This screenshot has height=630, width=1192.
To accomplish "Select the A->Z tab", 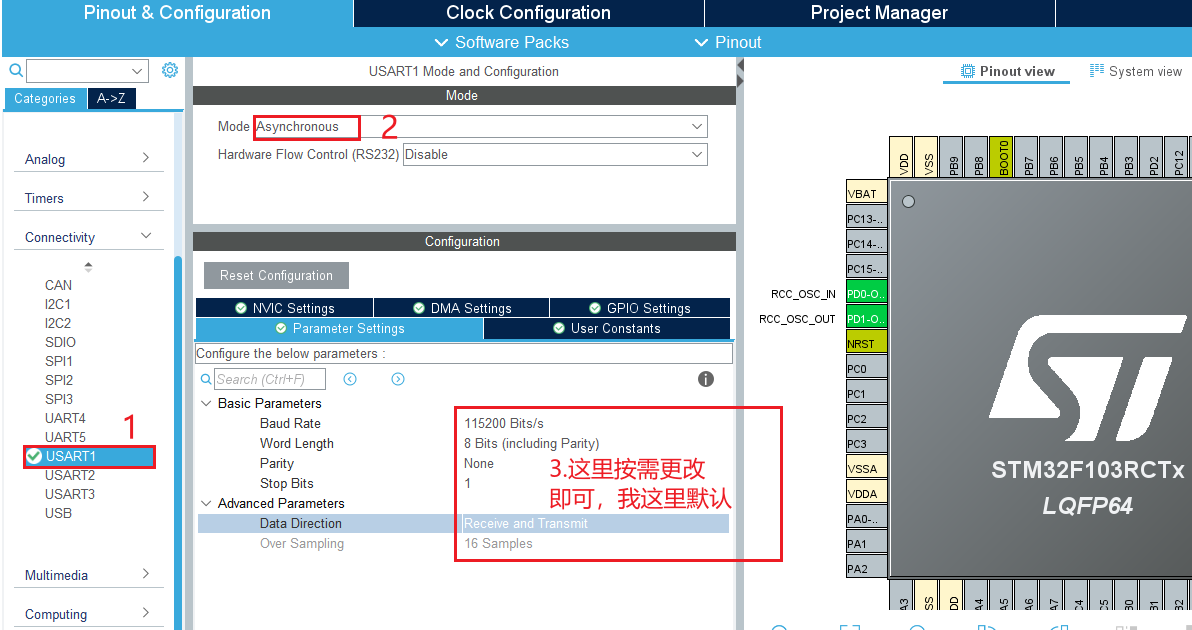I will pos(112,99).
